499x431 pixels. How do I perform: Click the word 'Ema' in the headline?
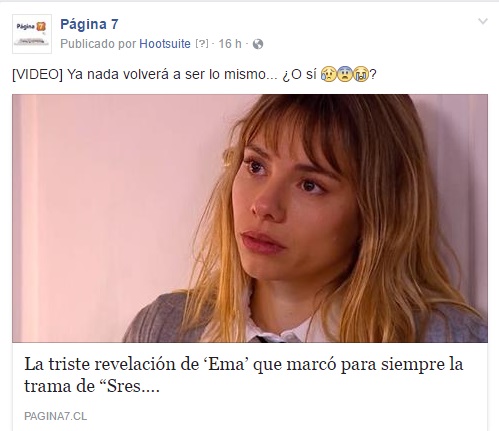[x=226, y=364]
